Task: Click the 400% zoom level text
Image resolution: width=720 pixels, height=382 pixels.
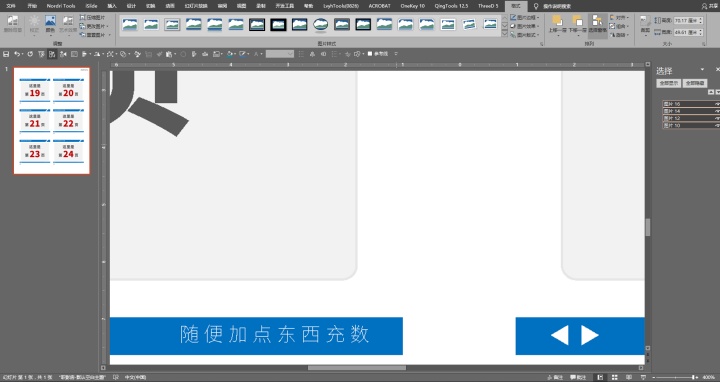Action: 709,377
